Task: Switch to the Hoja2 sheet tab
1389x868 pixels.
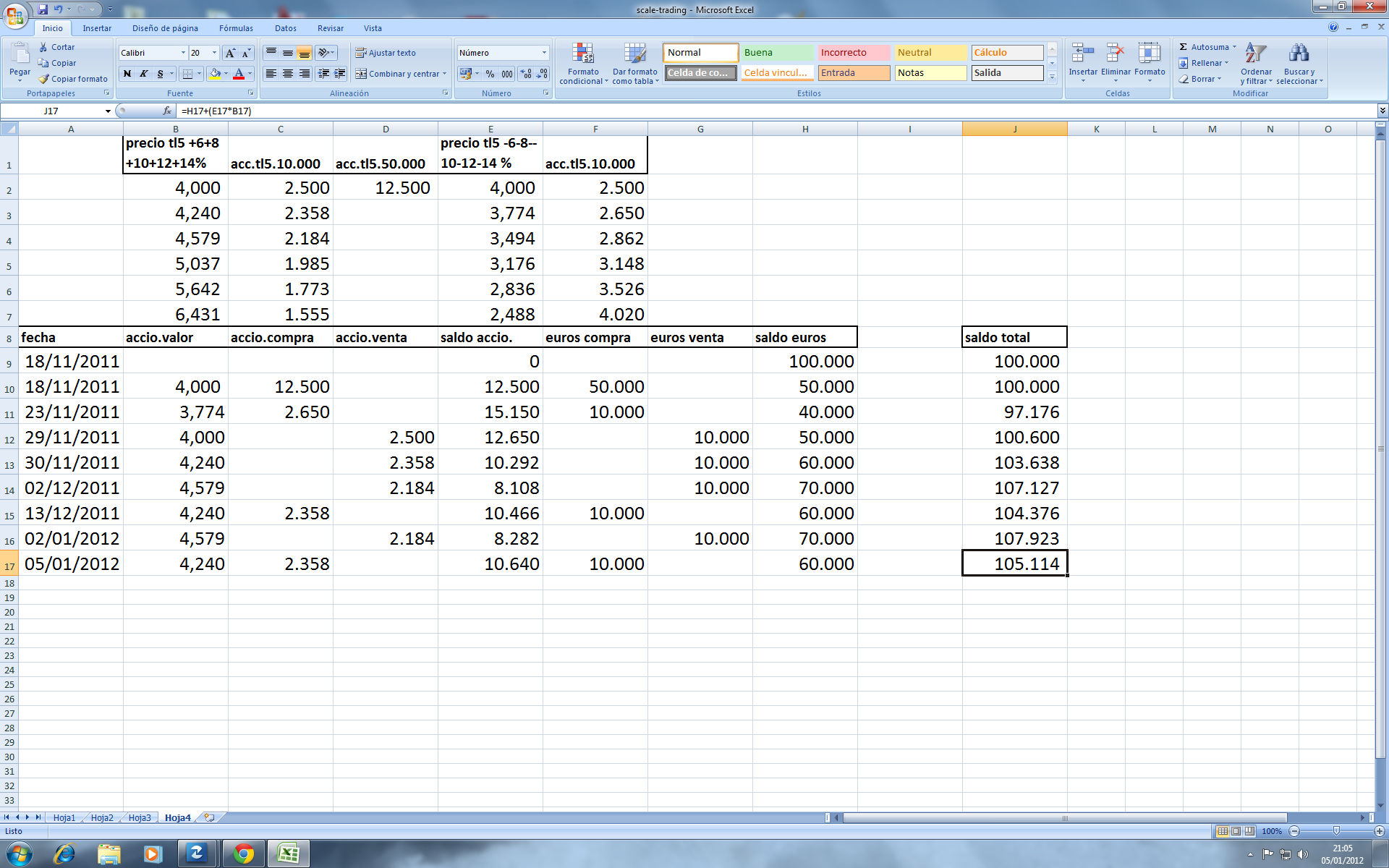Action: point(102,817)
